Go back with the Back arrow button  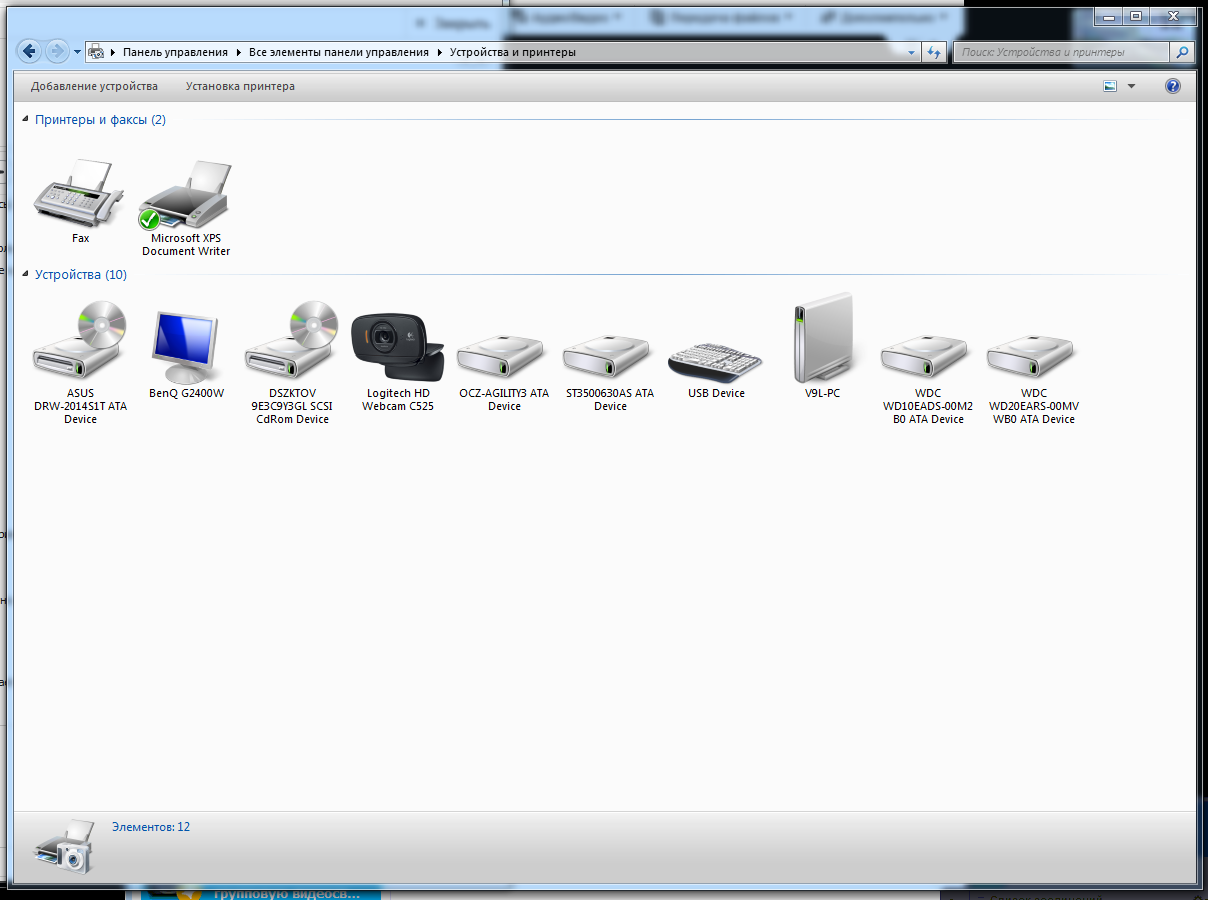pos(30,51)
